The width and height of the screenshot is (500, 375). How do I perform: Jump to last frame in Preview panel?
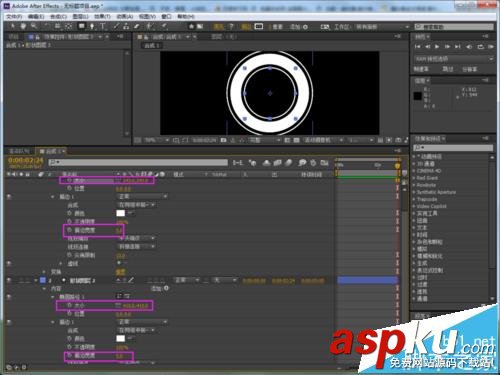click(458, 47)
